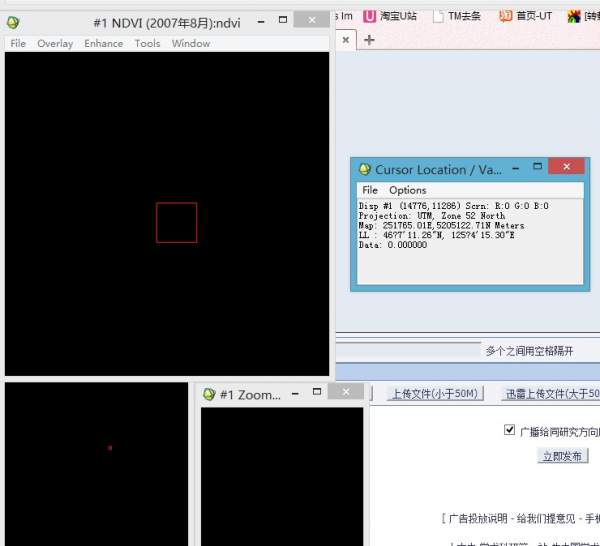Open 淘宝U站 bookmark
This screenshot has height=546, width=600.
pyautogui.click(x=390, y=16)
